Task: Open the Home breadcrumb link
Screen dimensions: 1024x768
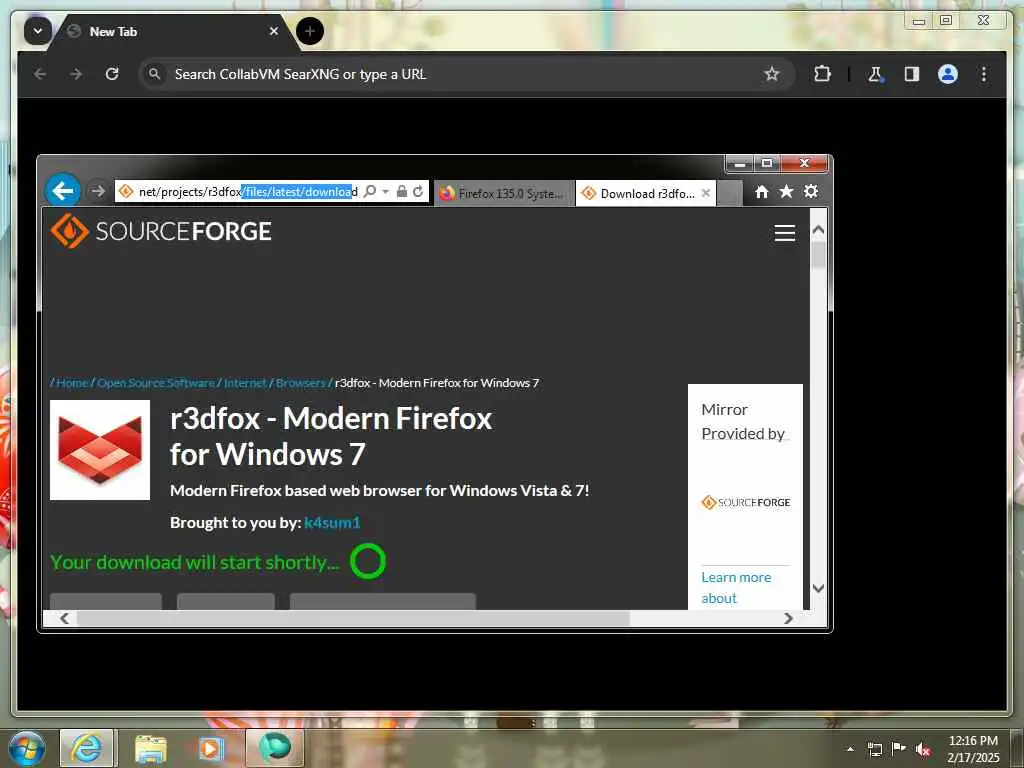Action: [x=72, y=383]
